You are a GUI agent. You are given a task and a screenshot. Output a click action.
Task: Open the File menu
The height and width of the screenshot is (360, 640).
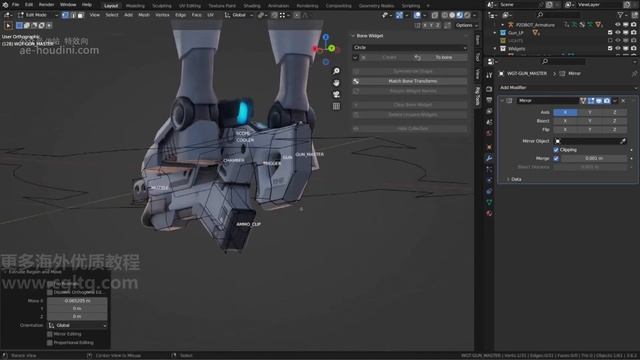[16, 4]
